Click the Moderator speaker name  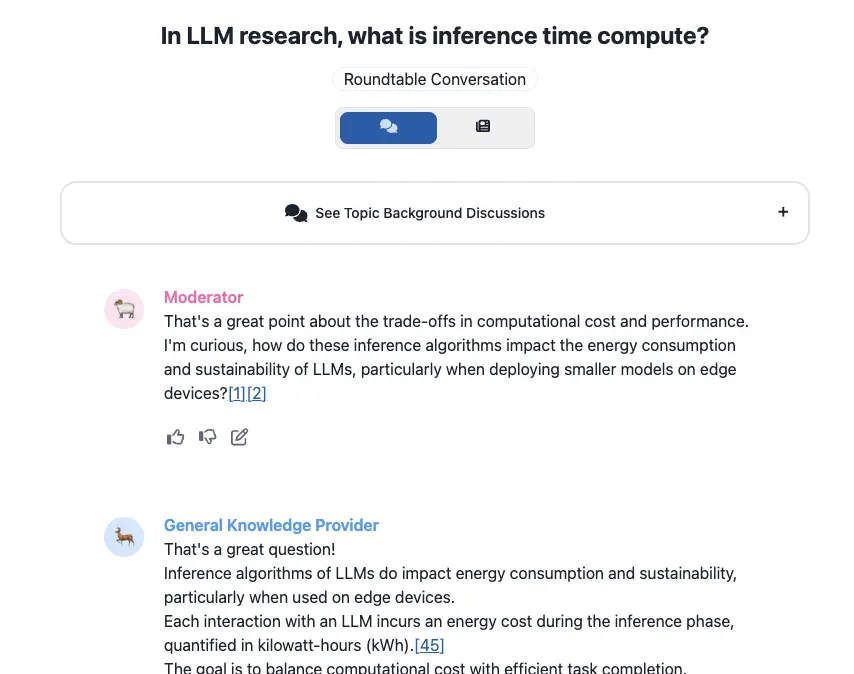(203, 297)
